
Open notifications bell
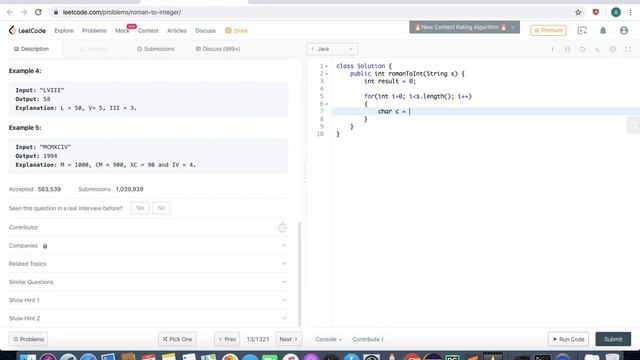click(603, 31)
